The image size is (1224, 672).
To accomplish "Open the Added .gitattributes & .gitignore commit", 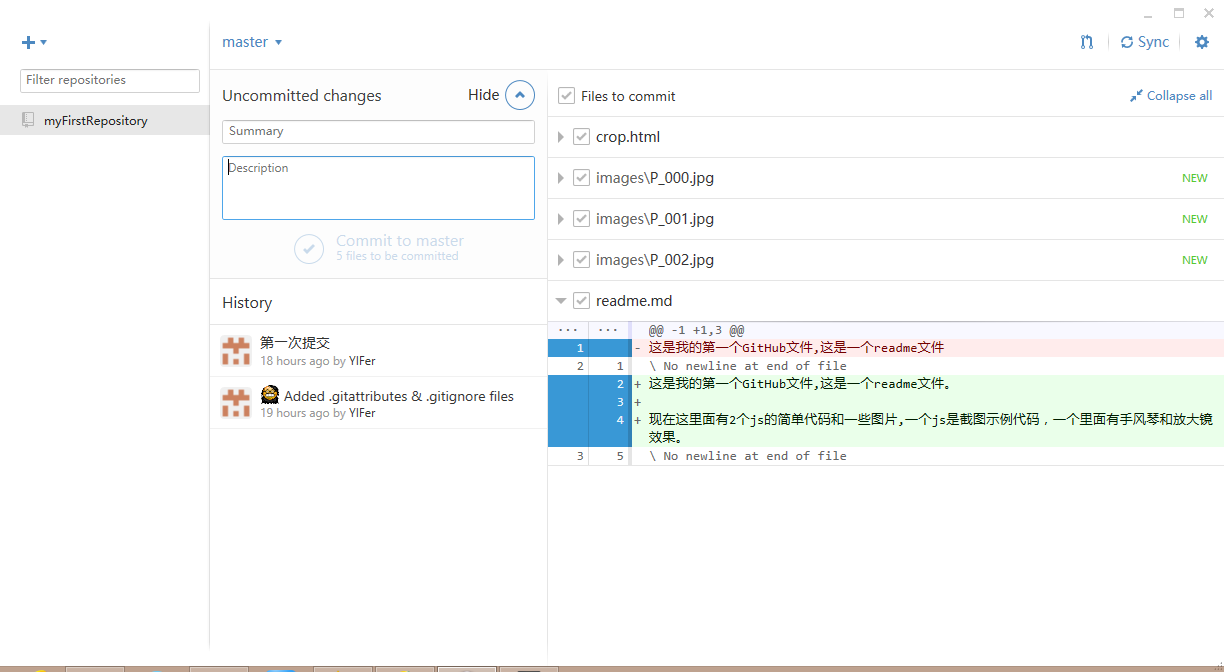I will point(378,403).
